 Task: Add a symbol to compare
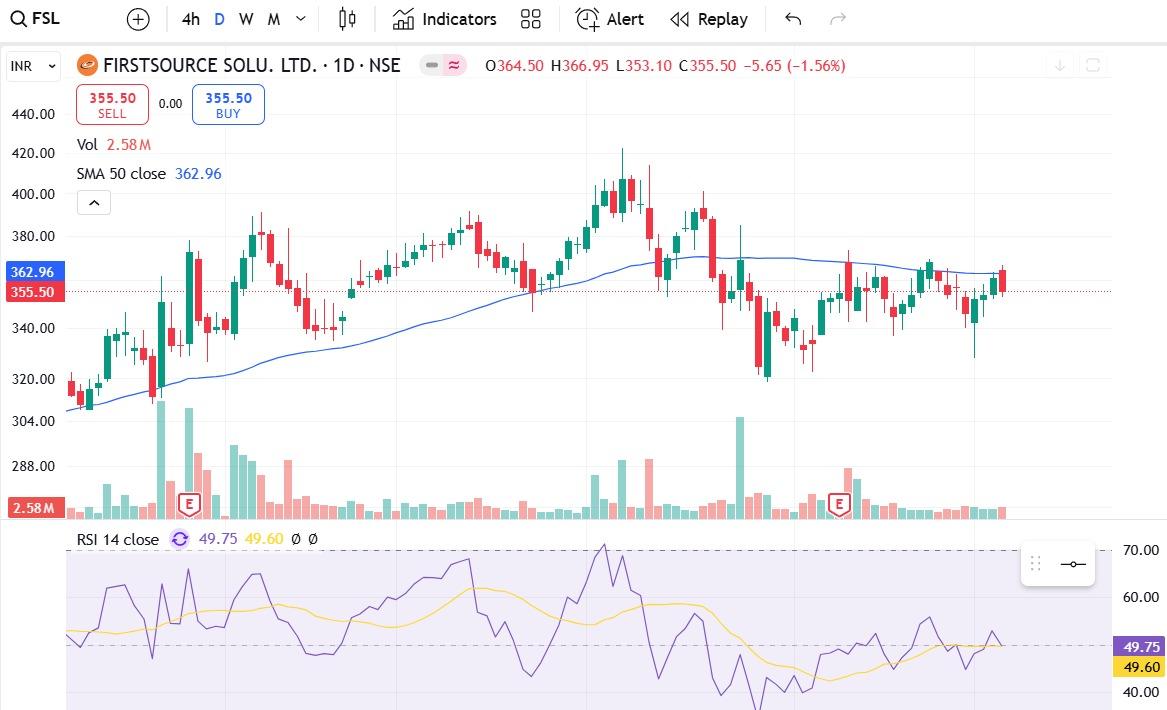138,19
